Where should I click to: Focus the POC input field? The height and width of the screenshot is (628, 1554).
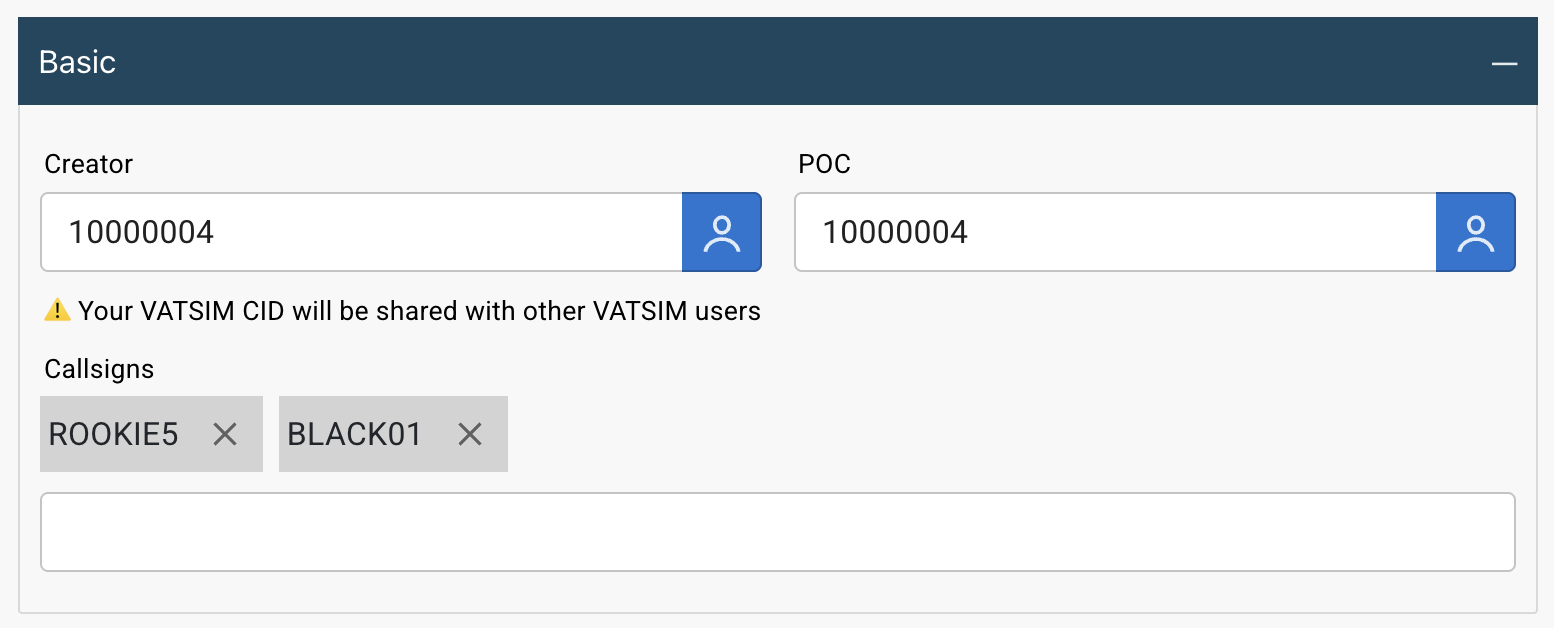coord(1116,232)
